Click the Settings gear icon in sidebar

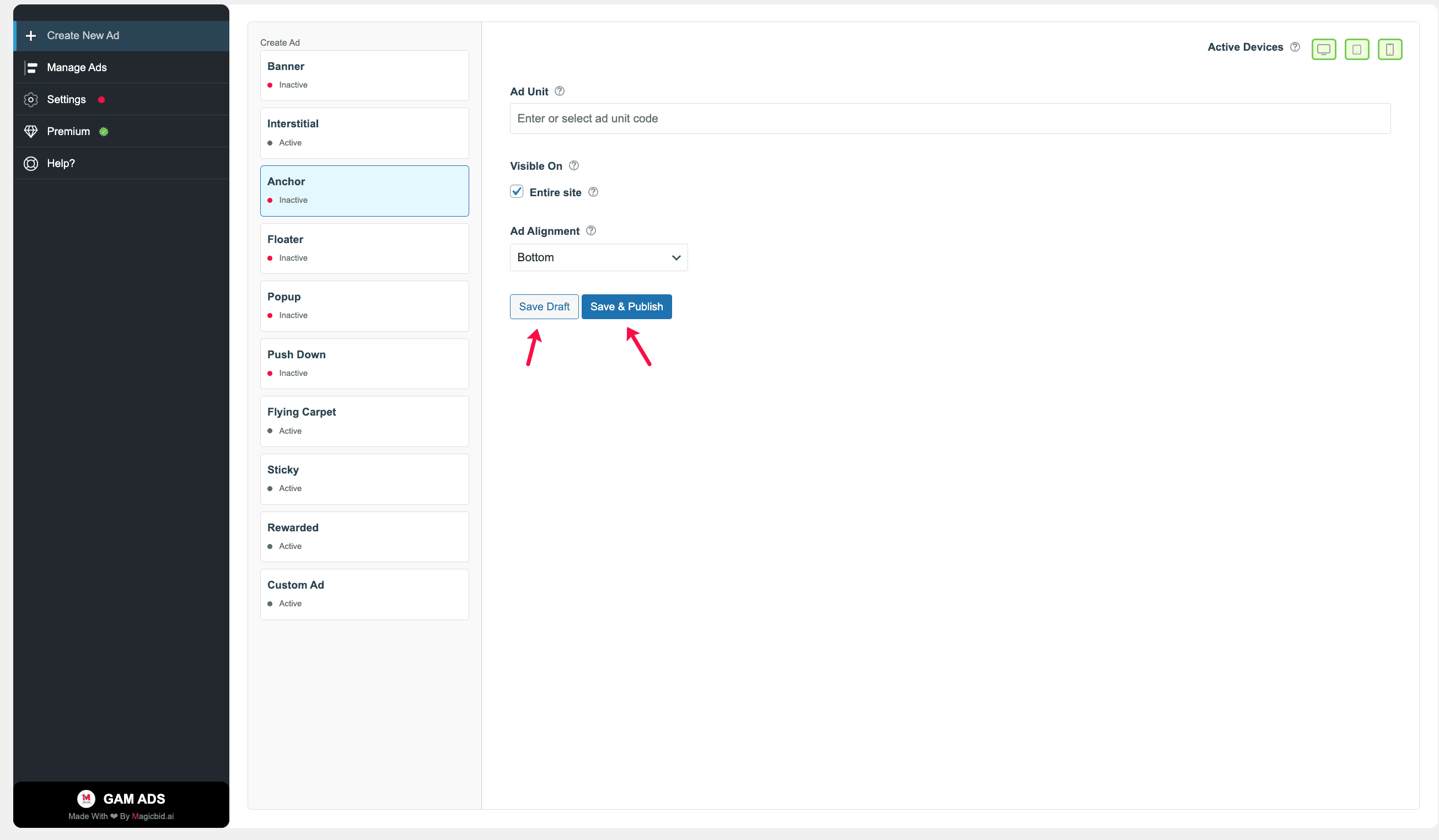point(31,99)
